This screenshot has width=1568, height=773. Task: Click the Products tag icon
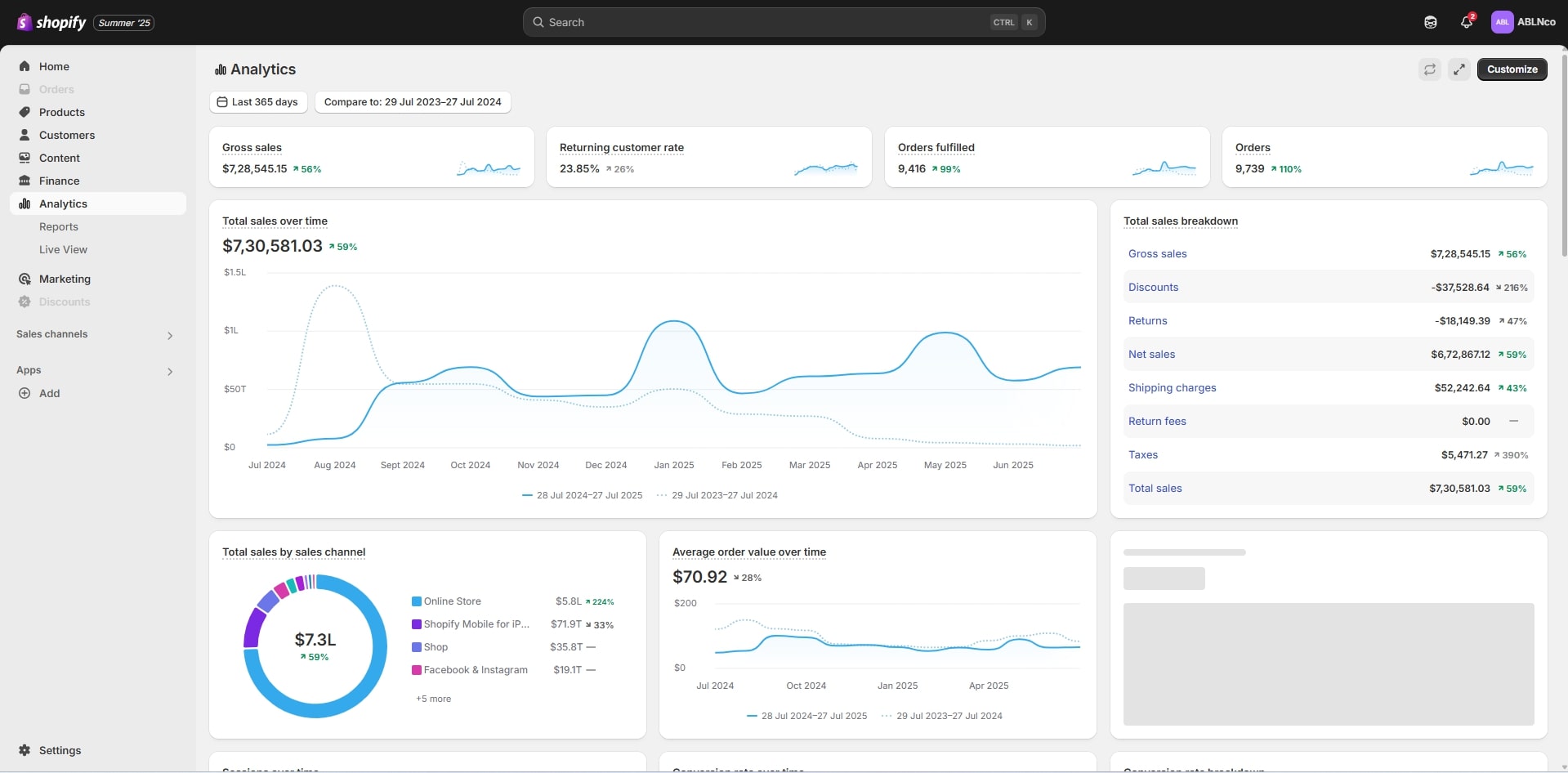point(25,112)
